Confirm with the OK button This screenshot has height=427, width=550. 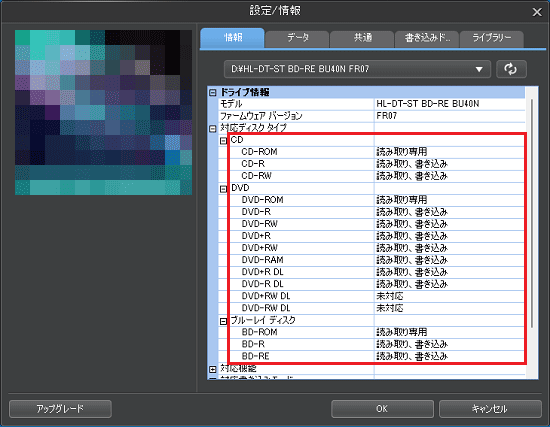click(382, 409)
